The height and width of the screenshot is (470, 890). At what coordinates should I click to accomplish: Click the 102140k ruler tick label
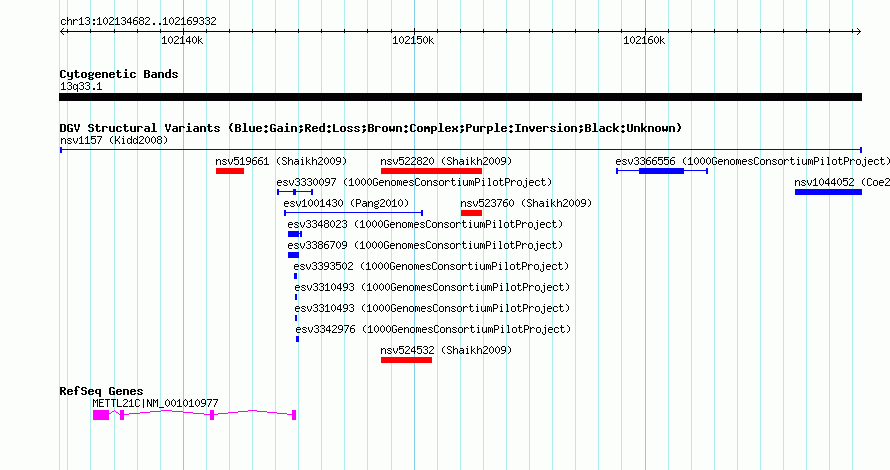182,41
